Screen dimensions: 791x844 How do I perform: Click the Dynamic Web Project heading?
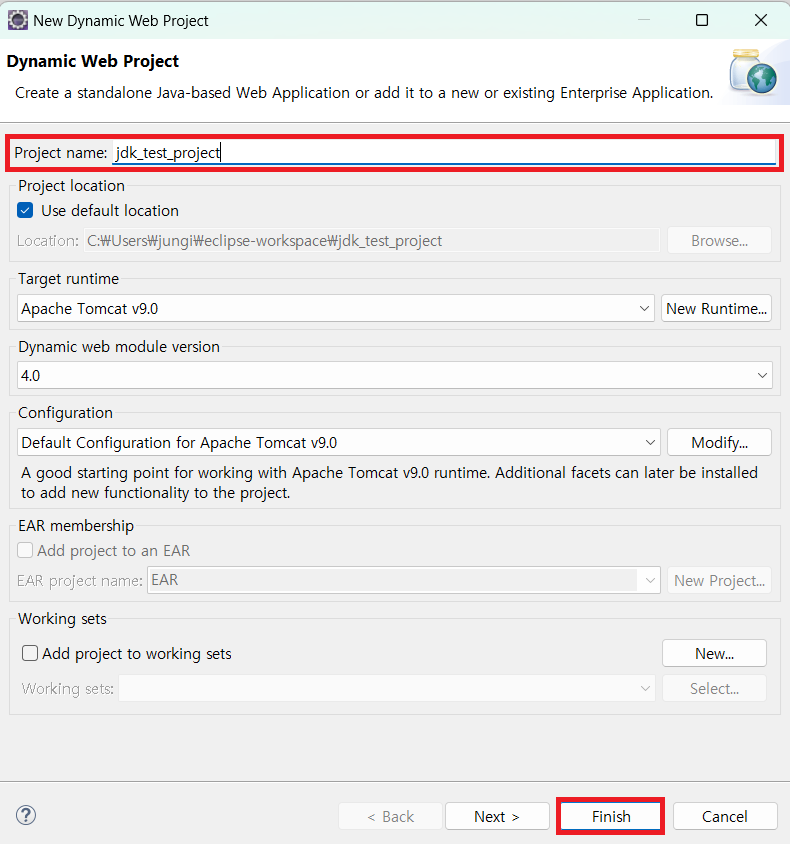click(93, 61)
